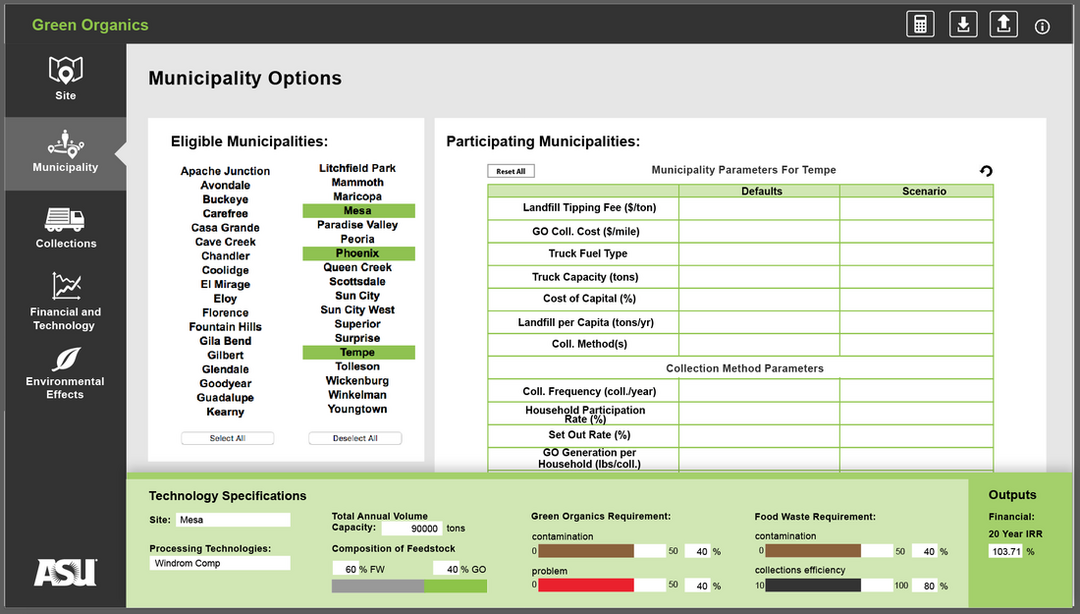Viewport: 1080px width, 614px height.
Task: Click the undo arrow beside the Tempe parameters
Action: (986, 172)
